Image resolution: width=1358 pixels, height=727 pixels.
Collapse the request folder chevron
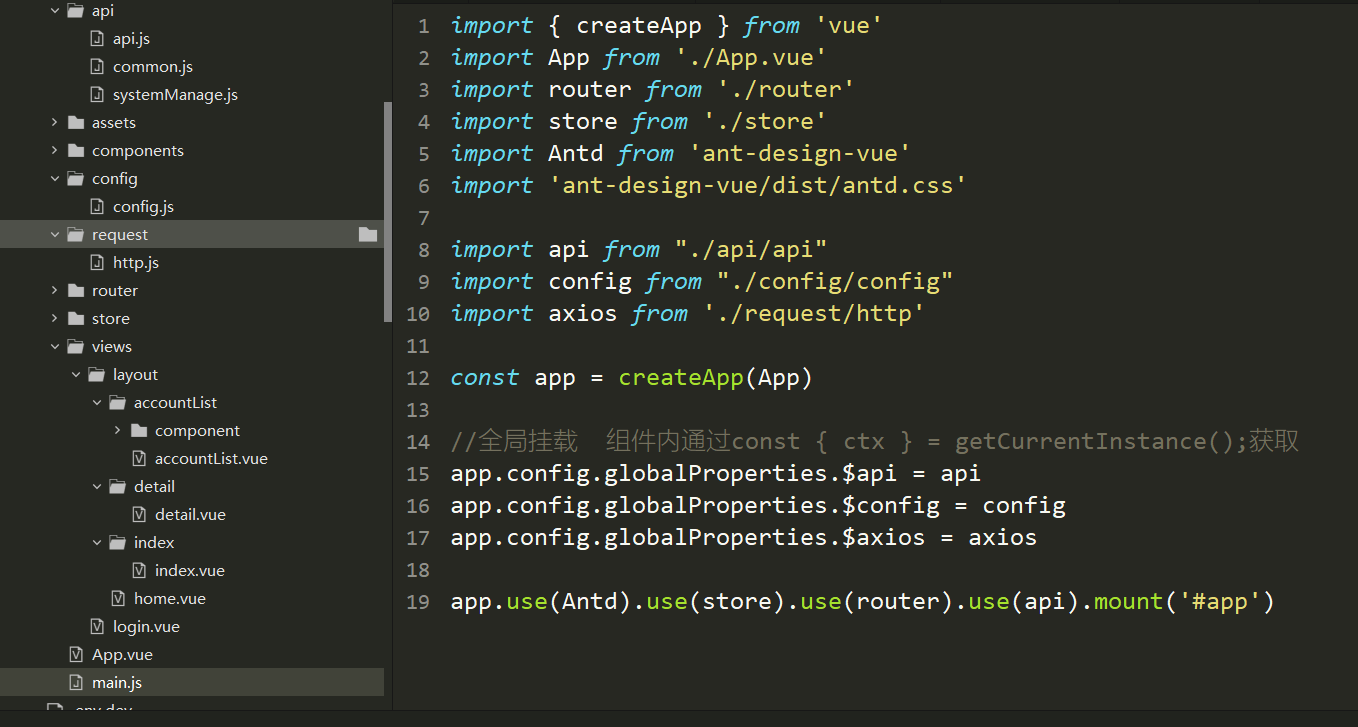[55, 235]
